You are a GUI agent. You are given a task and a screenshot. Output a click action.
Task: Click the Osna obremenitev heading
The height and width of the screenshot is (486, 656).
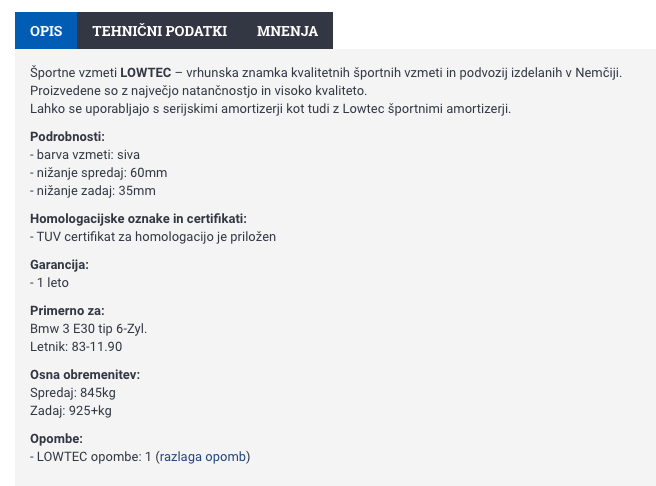point(85,375)
